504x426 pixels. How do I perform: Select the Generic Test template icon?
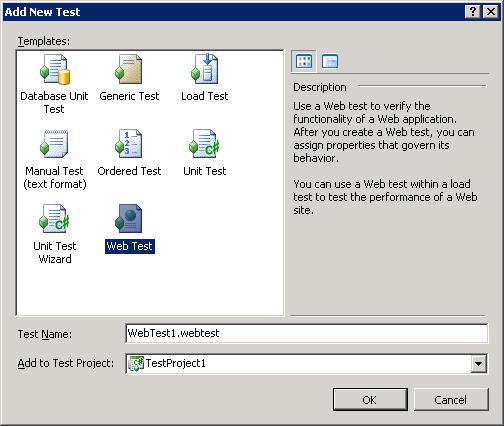129,69
